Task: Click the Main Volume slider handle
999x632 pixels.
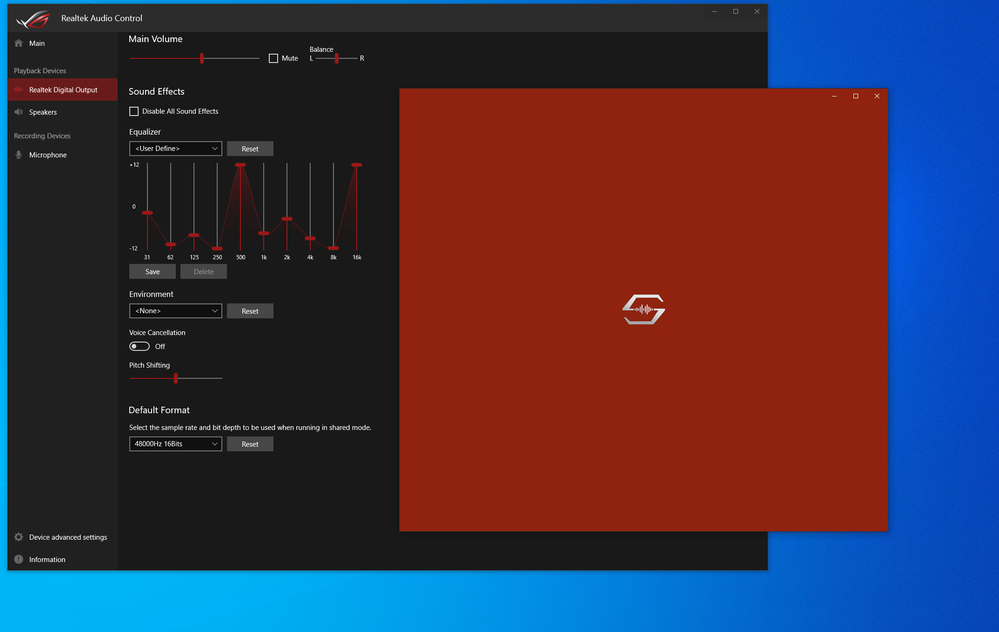Action: pos(202,59)
